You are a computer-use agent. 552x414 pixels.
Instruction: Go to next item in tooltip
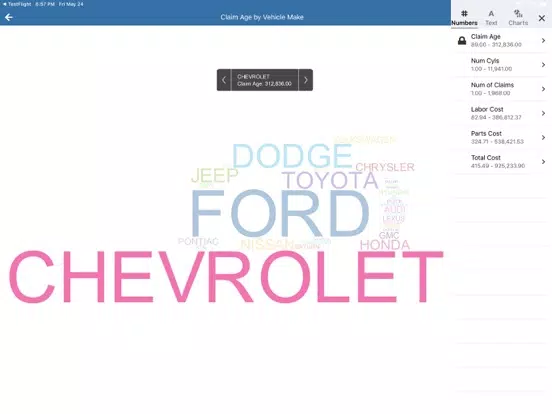click(x=306, y=80)
